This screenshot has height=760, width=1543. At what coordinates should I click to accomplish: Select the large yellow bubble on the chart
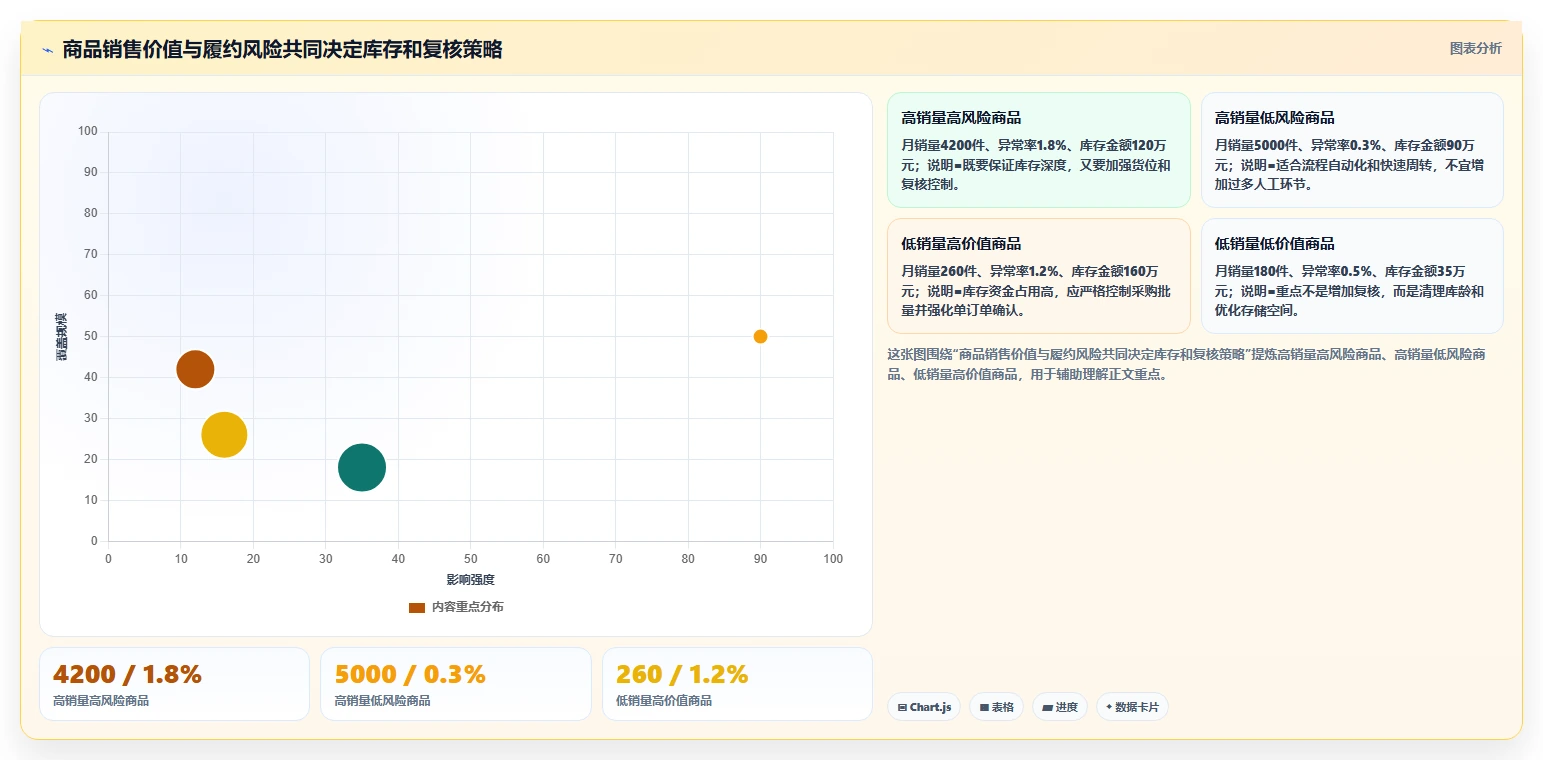[224, 435]
